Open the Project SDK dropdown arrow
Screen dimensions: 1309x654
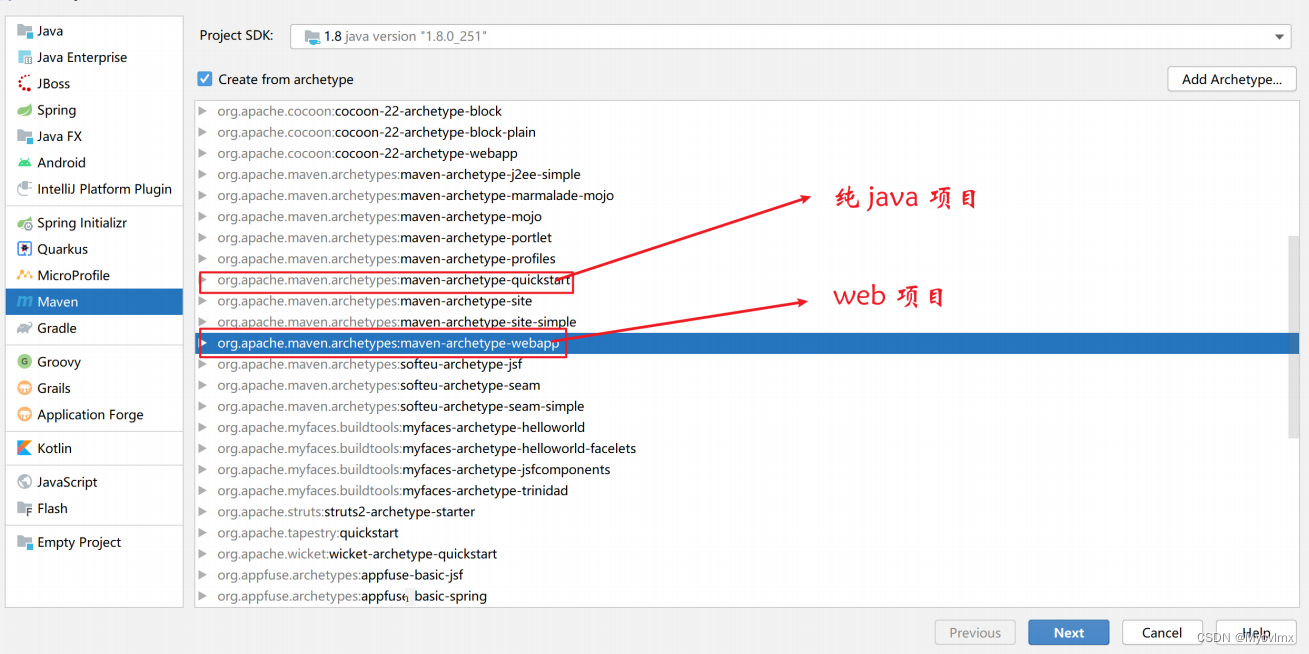[x=1280, y=37]
